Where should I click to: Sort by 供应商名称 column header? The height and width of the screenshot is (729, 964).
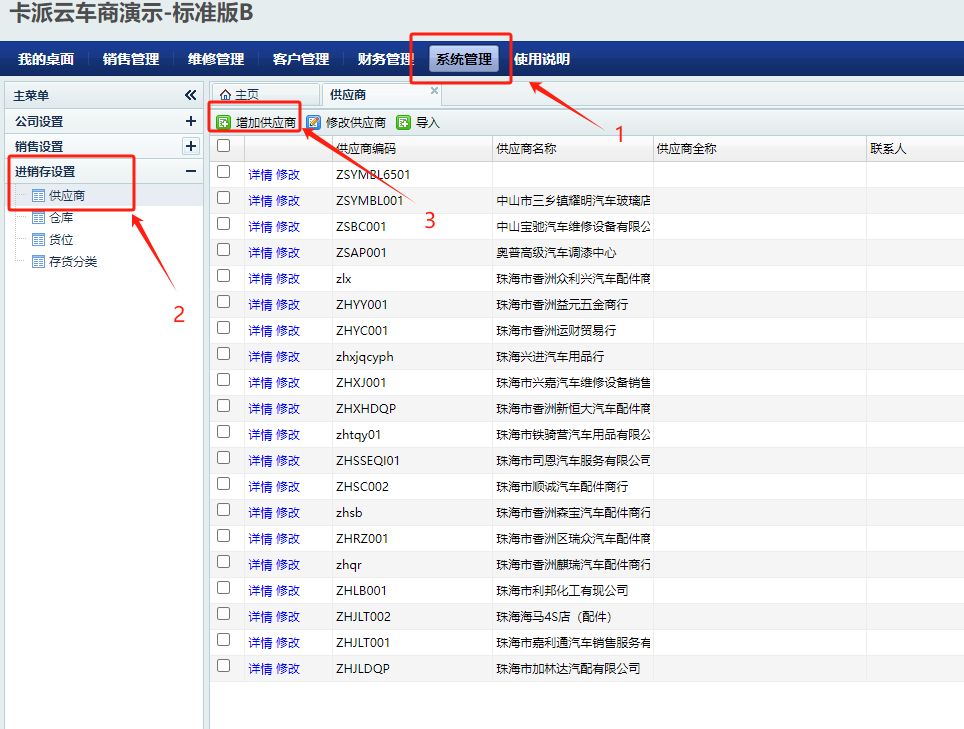pyautogui.click(x=527, y=149)
